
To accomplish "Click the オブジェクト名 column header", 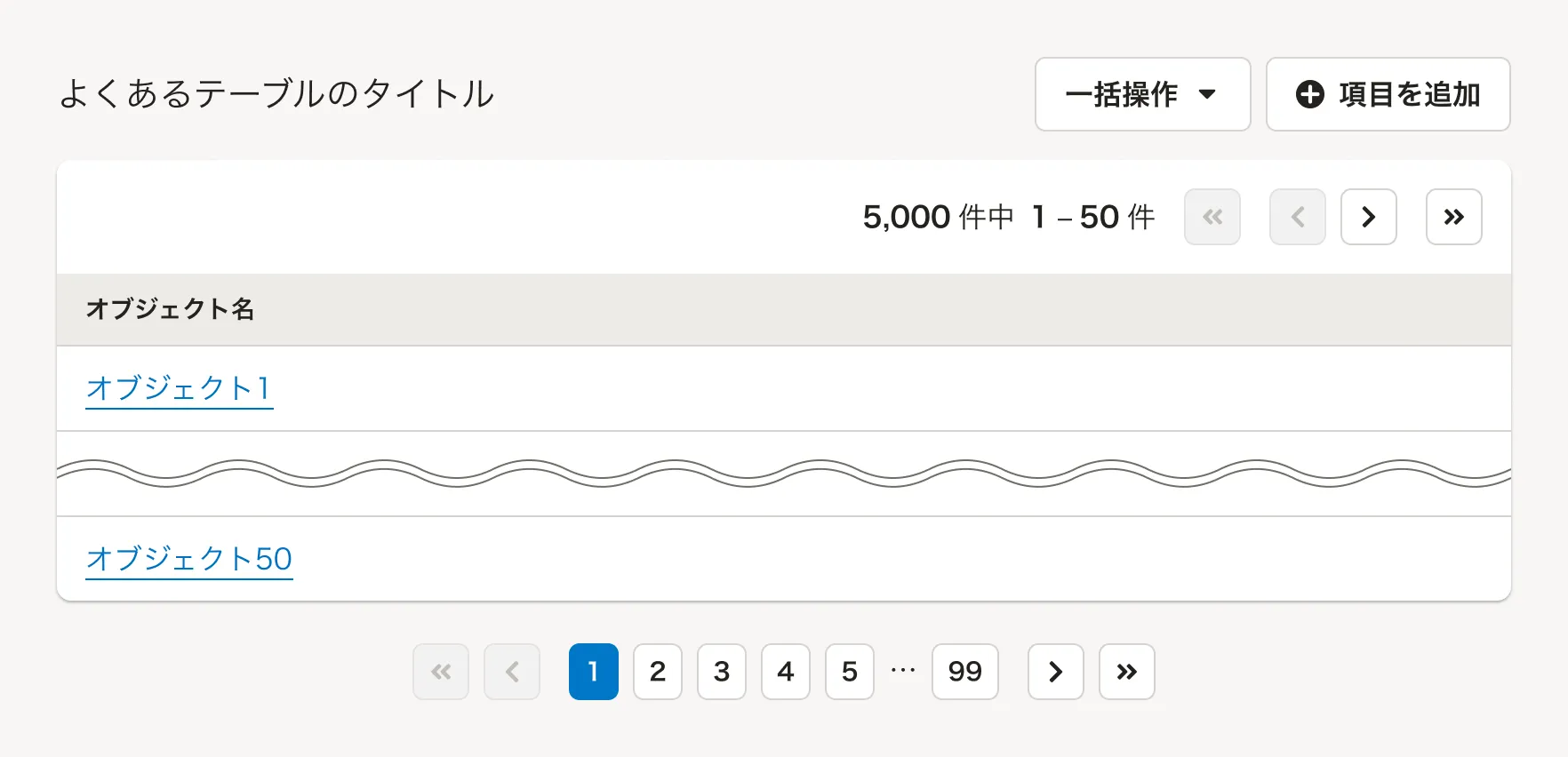I will (x=170, y=309).
